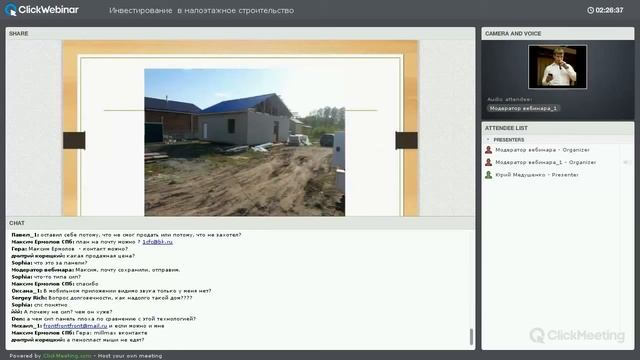The image size is (640, 360).
Task: Click Den's message about сип панель
Action: (104, 319)
